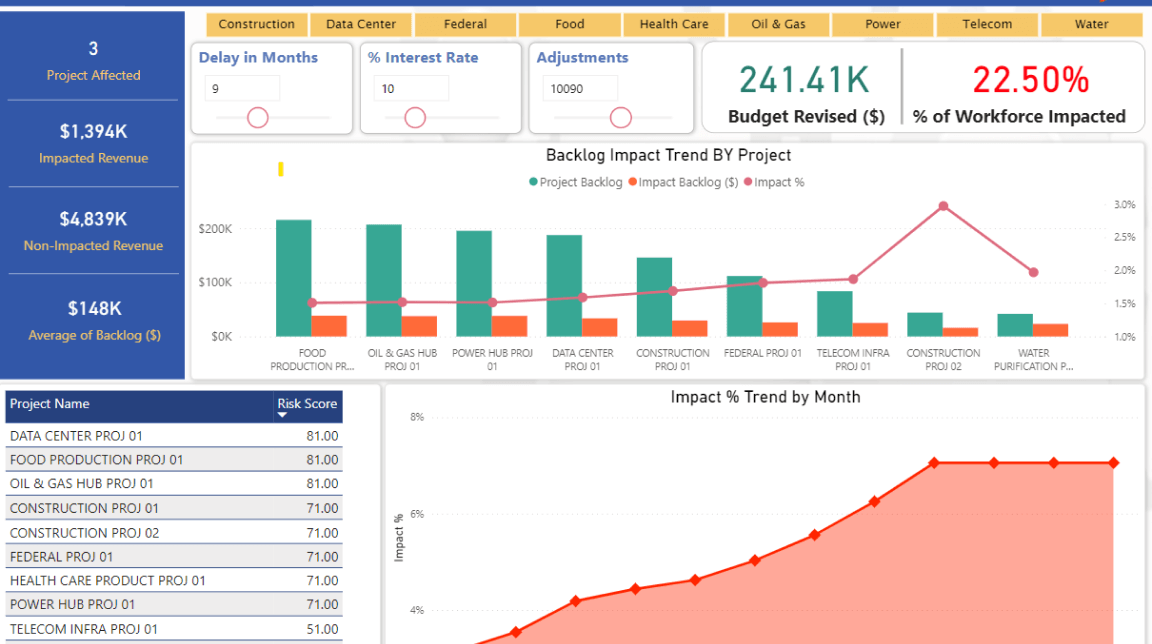Focus the Adjustments value field showing 10090
1152x644 pixels.
click(580, 89)
